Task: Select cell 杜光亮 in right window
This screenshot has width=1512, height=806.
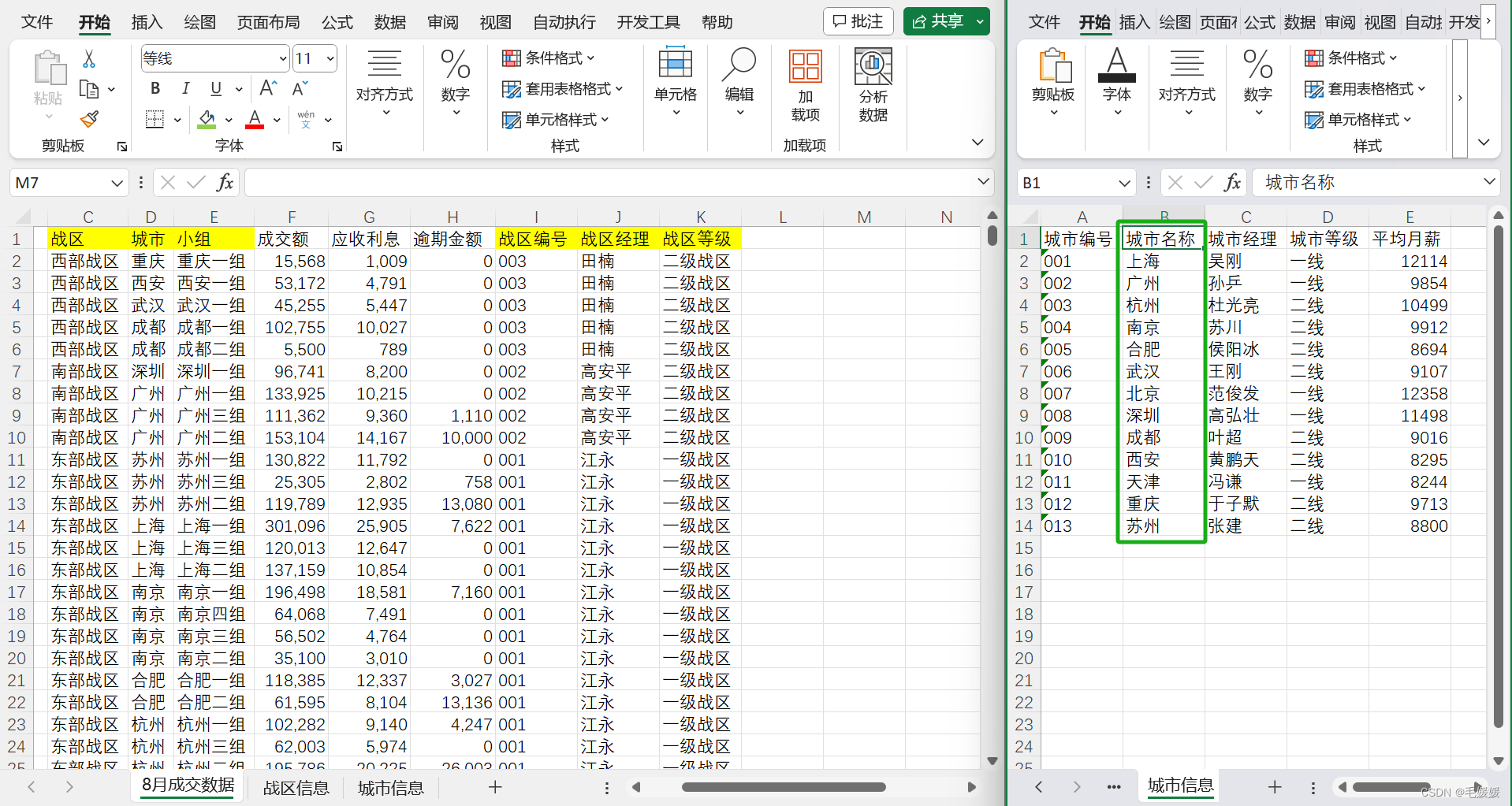Action: [x=1245, y=305]
